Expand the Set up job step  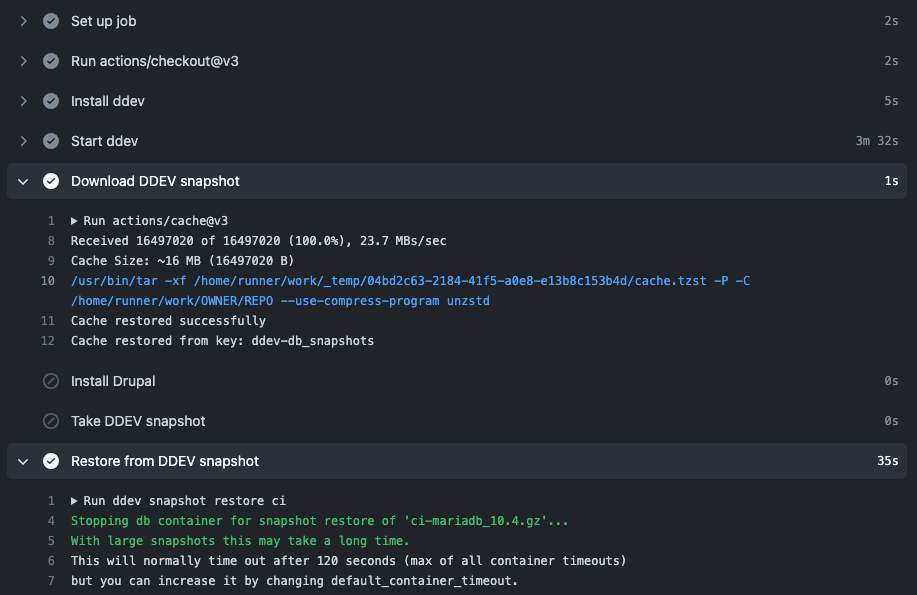22,20
